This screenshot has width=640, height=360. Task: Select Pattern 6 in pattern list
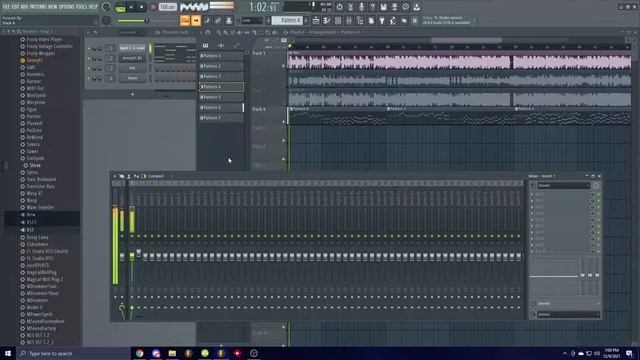[x=221, y=107]
